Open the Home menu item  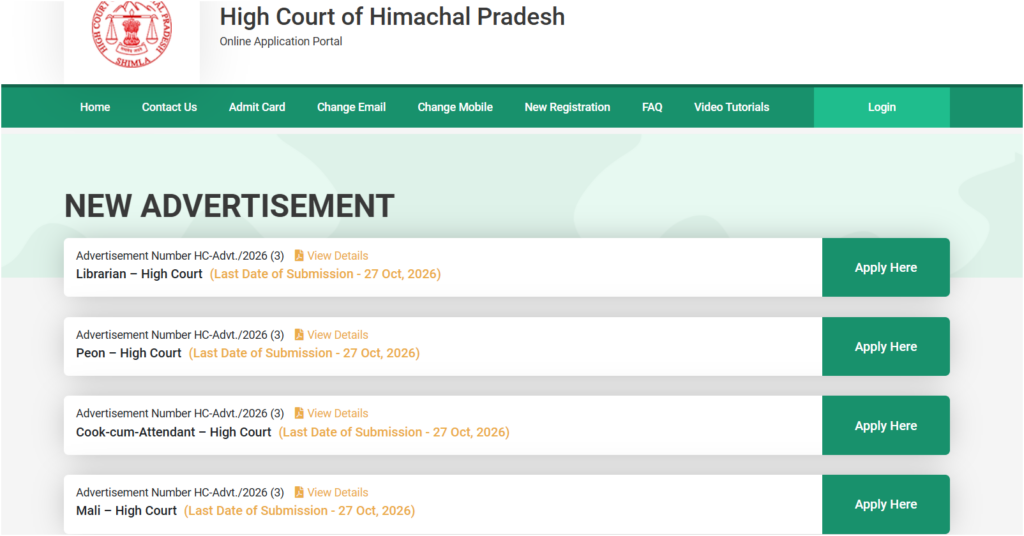95,107
